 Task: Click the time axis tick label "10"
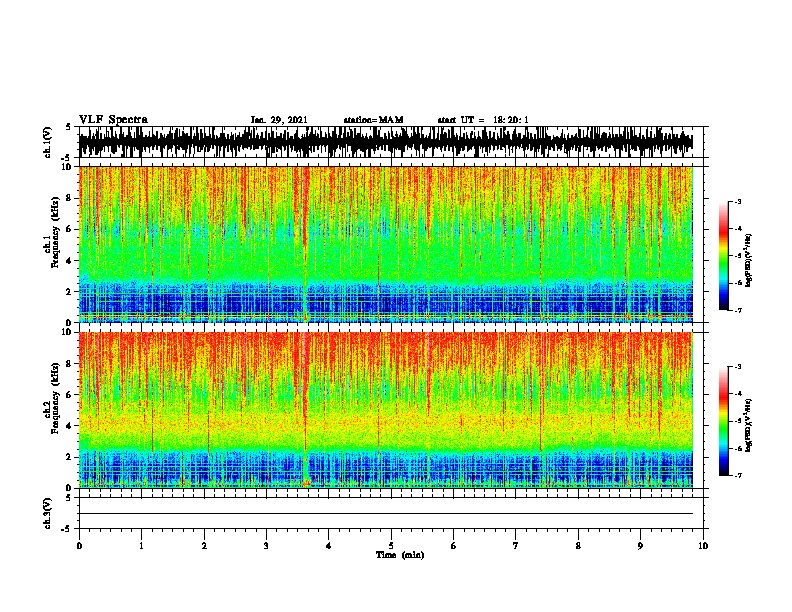703,546
